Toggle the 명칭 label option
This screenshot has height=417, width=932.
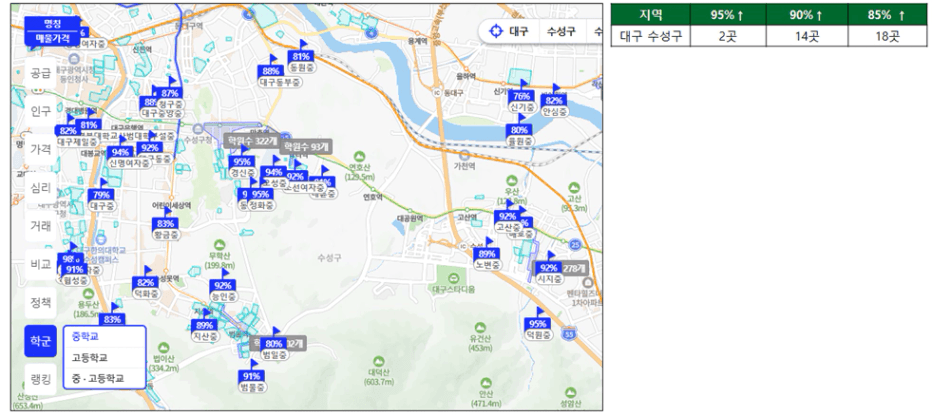[52, 25]
